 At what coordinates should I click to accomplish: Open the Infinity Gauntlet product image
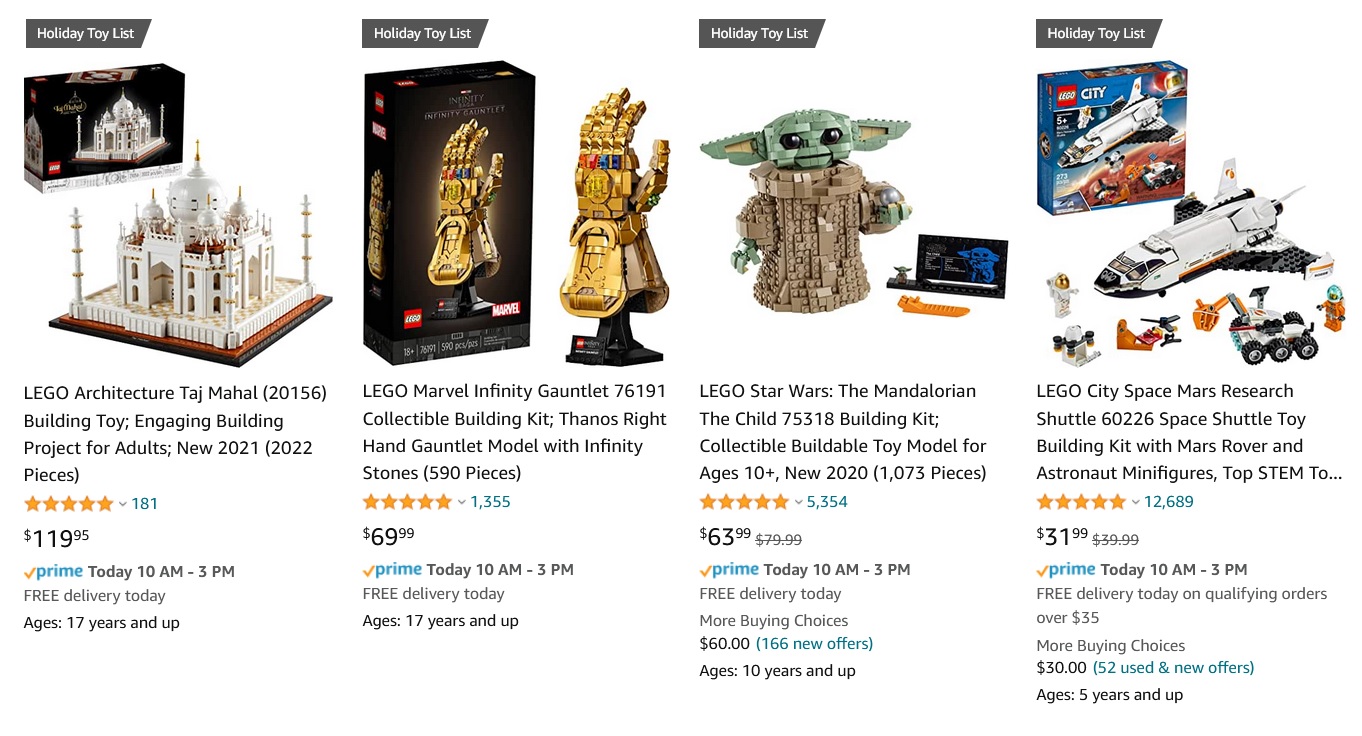[515, 213]
